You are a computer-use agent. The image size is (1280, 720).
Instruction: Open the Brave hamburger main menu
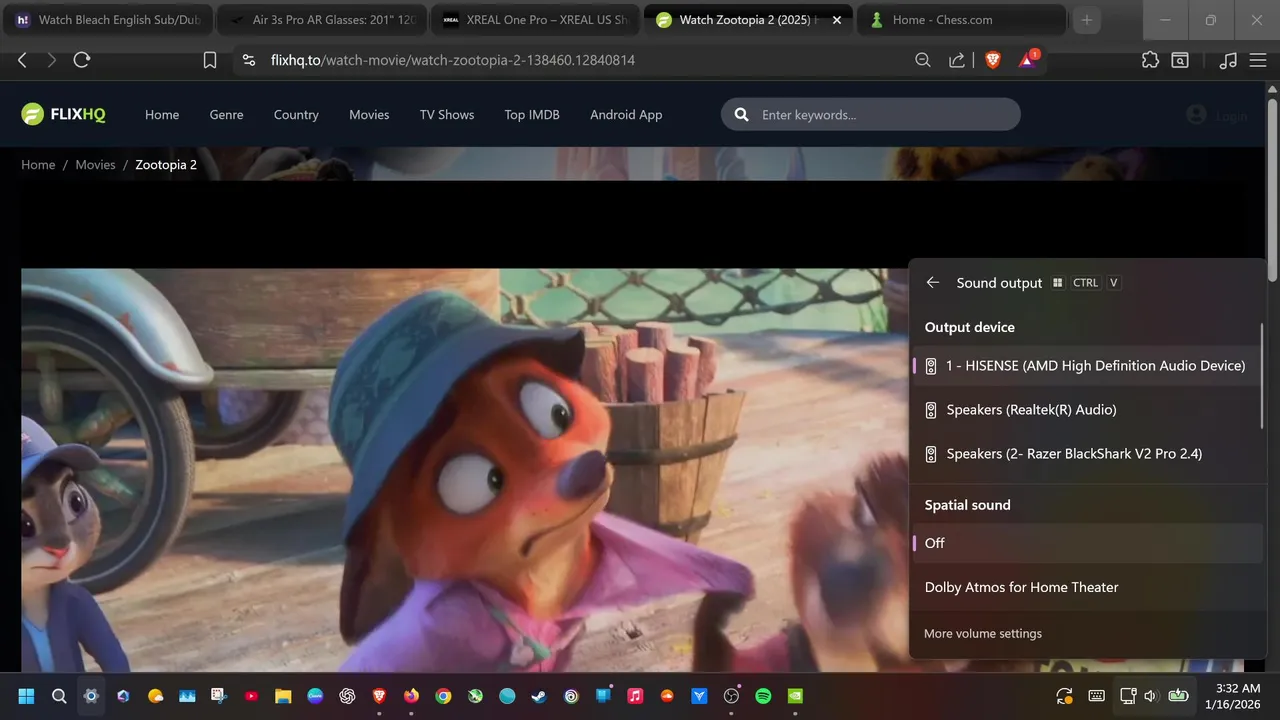click(1258, 60)
